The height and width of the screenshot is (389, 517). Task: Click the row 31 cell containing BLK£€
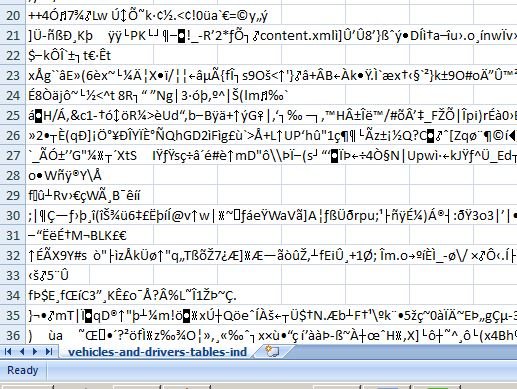pos(90,235)
